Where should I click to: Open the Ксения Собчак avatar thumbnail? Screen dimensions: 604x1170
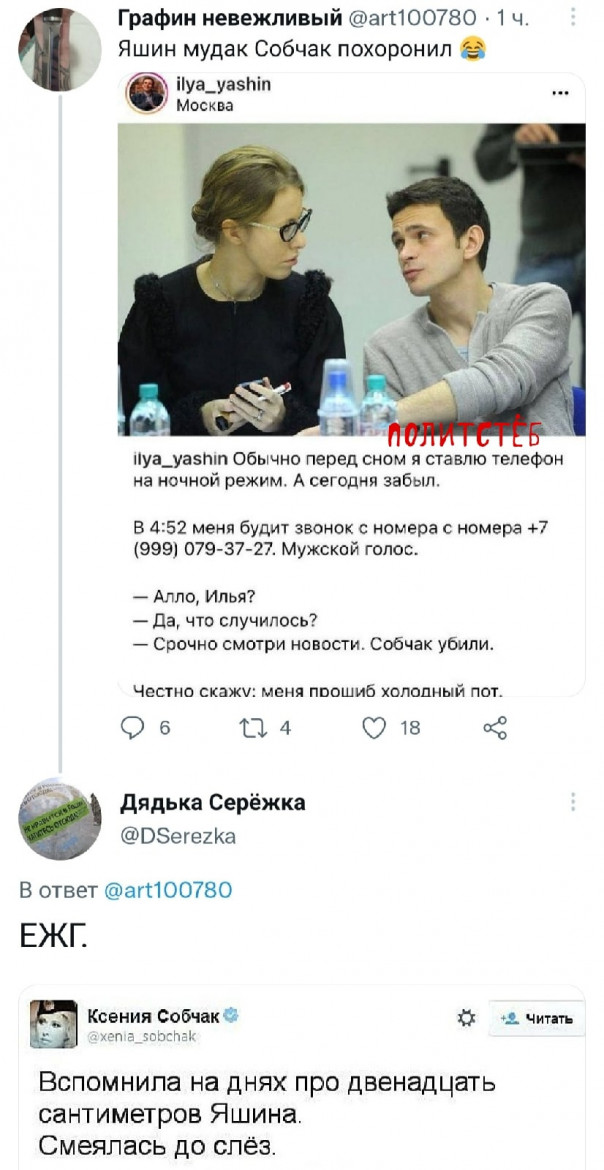53,1024
